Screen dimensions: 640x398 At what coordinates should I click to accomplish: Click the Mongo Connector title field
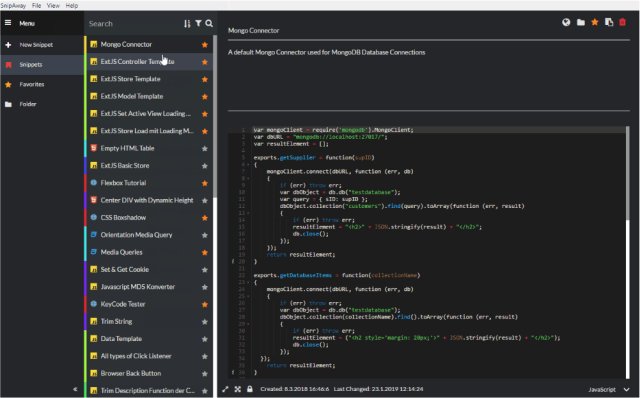click(x=429, y=31)
